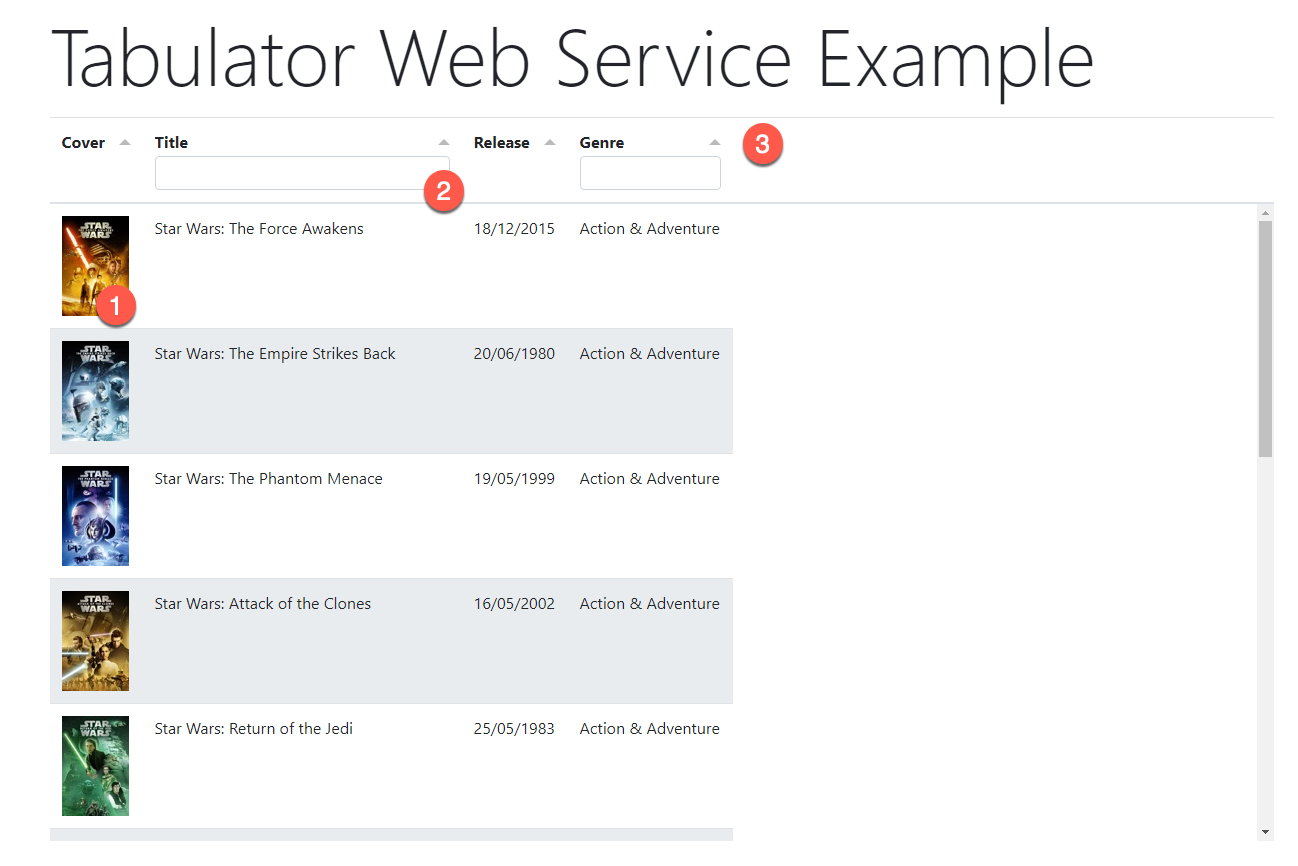Click release date 25/05/1983

(514, 729)
